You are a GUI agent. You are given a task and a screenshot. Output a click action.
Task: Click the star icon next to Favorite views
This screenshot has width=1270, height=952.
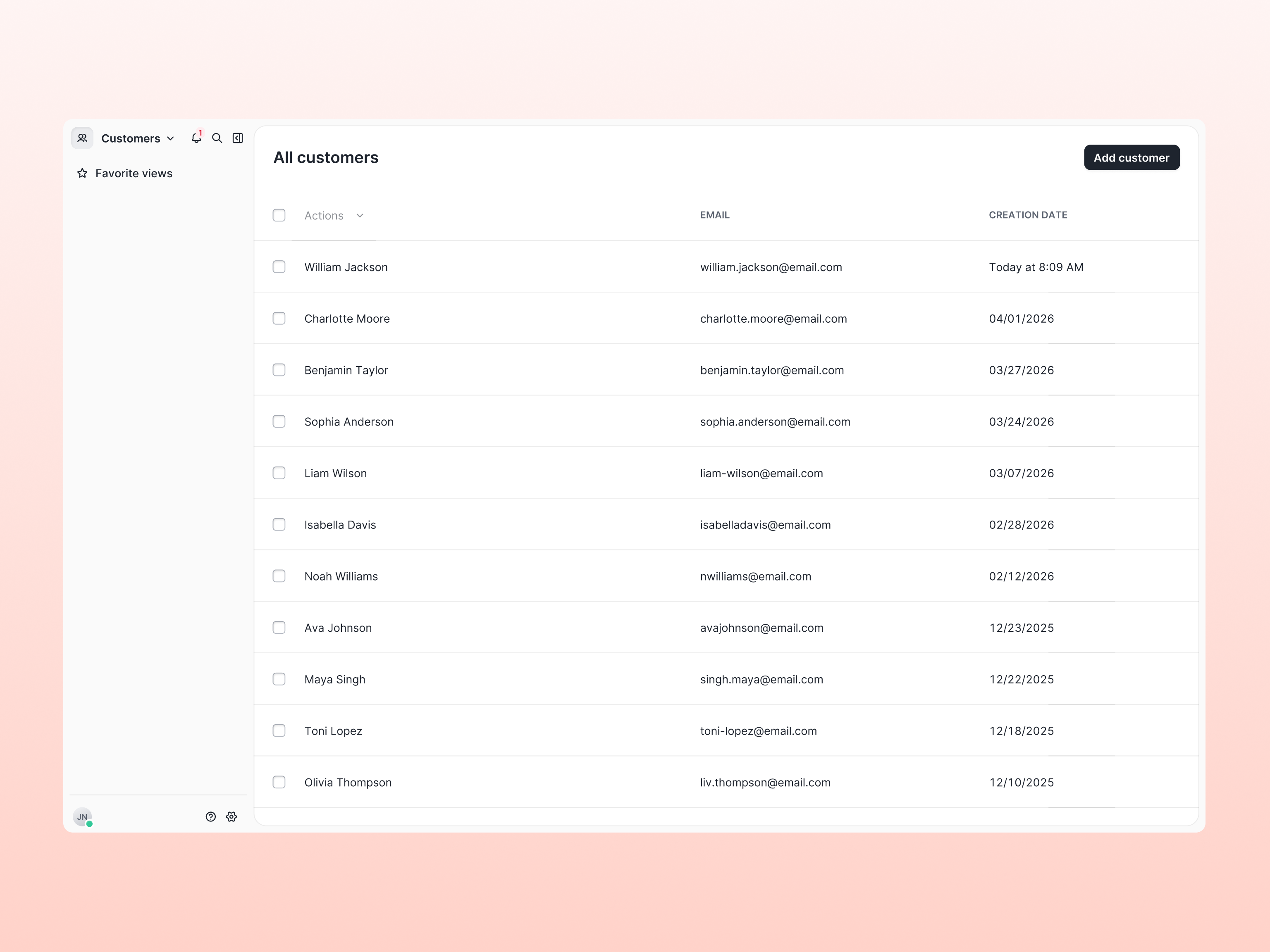tap(82, 173)
